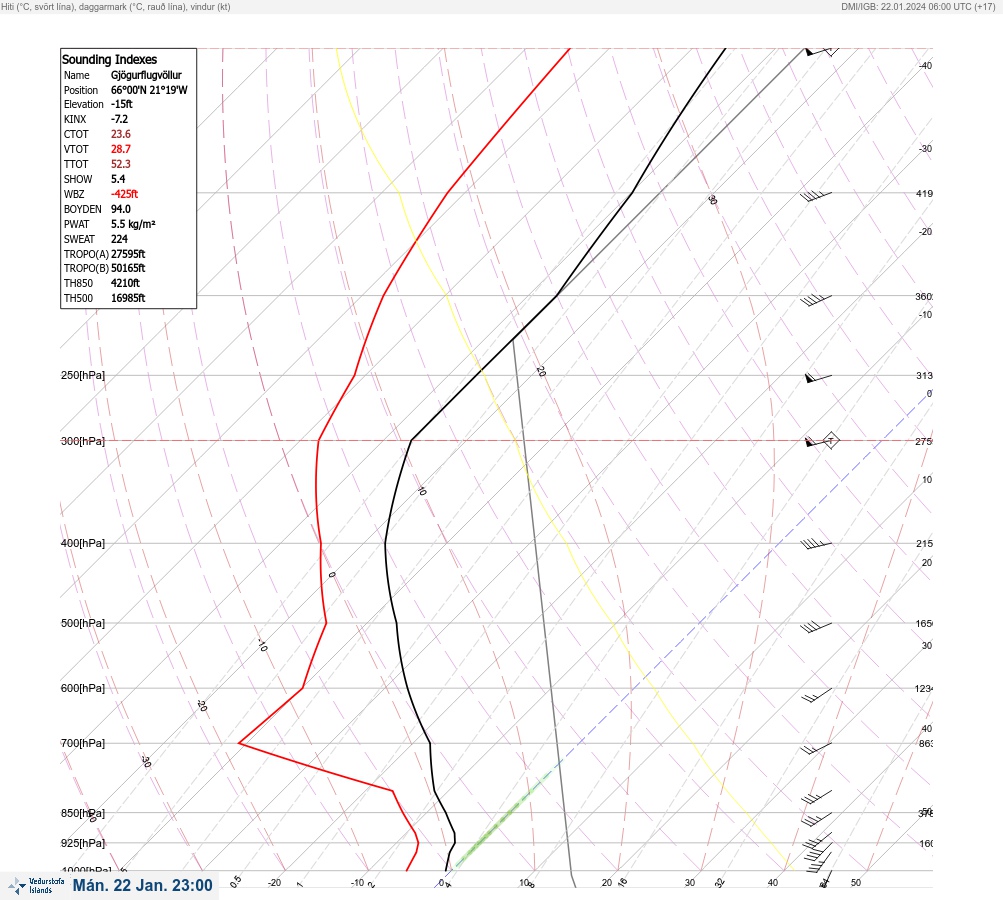Click the CTOT value 23.6
The height and width of the screenshot is (900, 1003).
pyautogui.click(x=121, y=134)
